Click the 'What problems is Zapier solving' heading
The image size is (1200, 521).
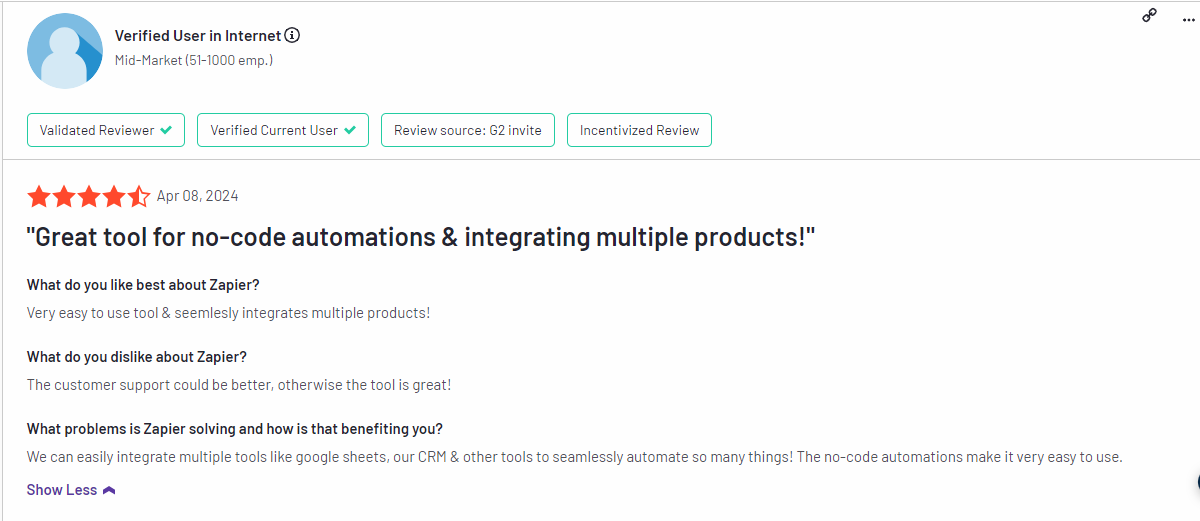pyautogui.click(x=235, y=429)
